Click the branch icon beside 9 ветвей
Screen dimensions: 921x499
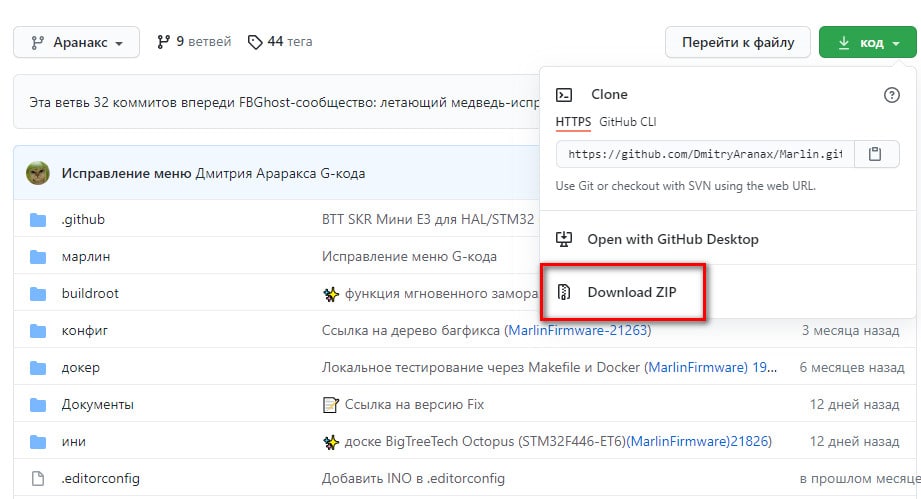tap(163, 42)
